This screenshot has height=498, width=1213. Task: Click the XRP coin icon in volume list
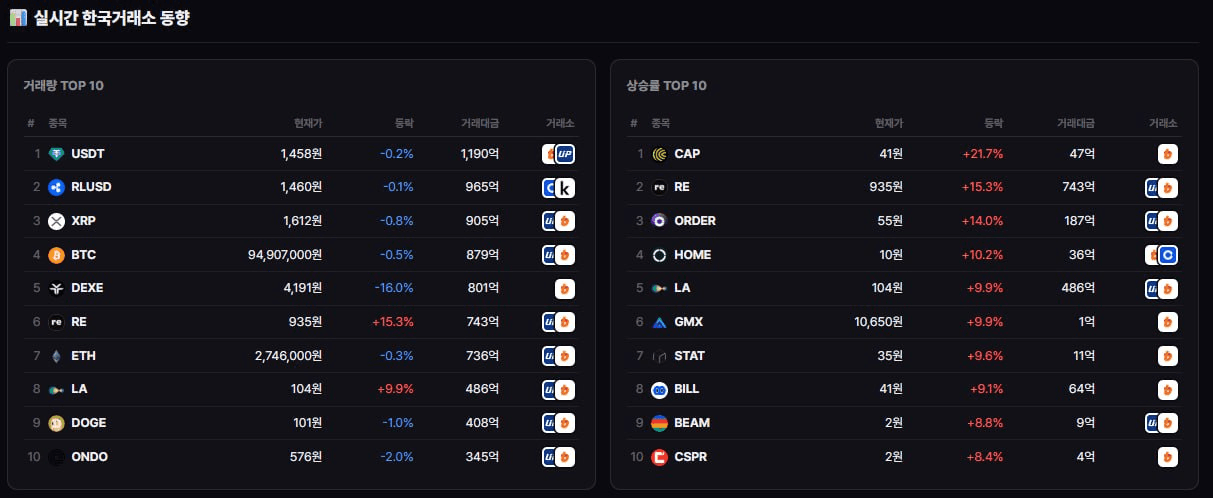[x=56, y=221]
